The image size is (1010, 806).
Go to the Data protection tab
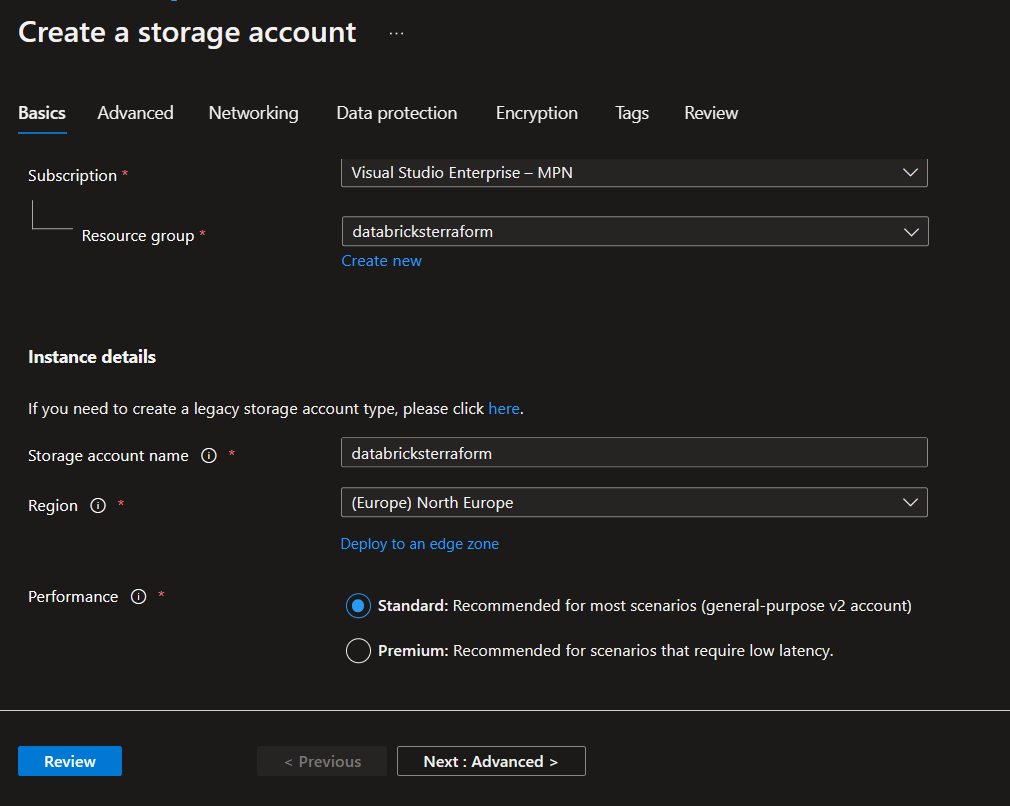(397, 113)
